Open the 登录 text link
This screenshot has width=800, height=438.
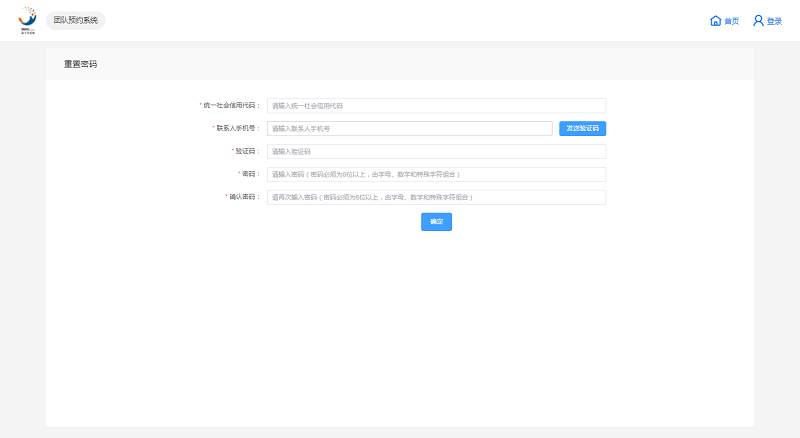[x=774, y=21]
